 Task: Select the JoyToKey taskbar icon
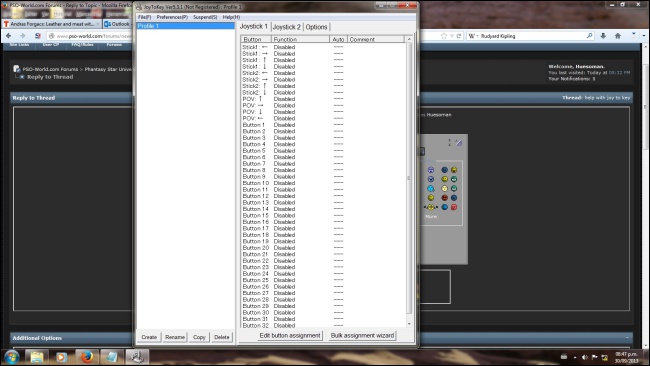[137, 356]
